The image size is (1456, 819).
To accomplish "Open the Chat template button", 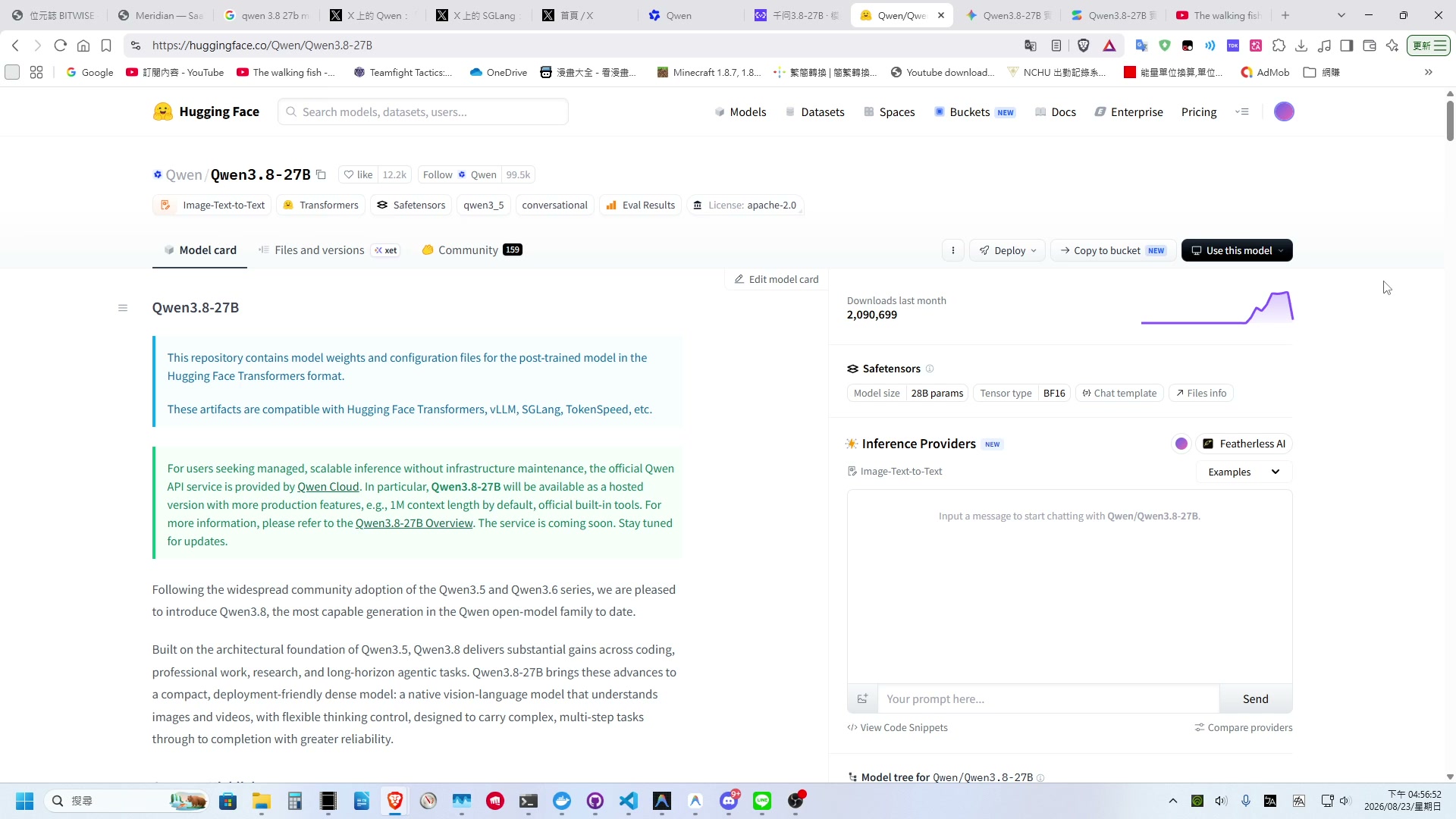I will 1119,393.
